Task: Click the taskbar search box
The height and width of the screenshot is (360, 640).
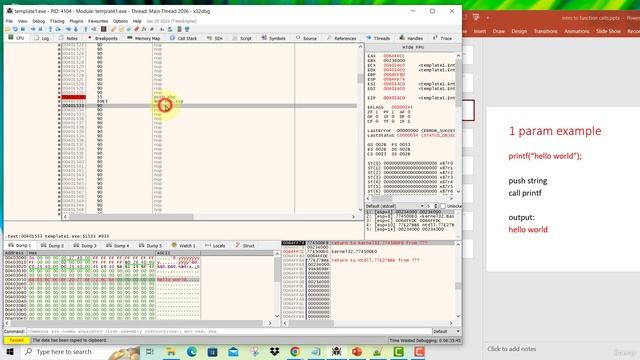Action: click(x=80, y=352)
